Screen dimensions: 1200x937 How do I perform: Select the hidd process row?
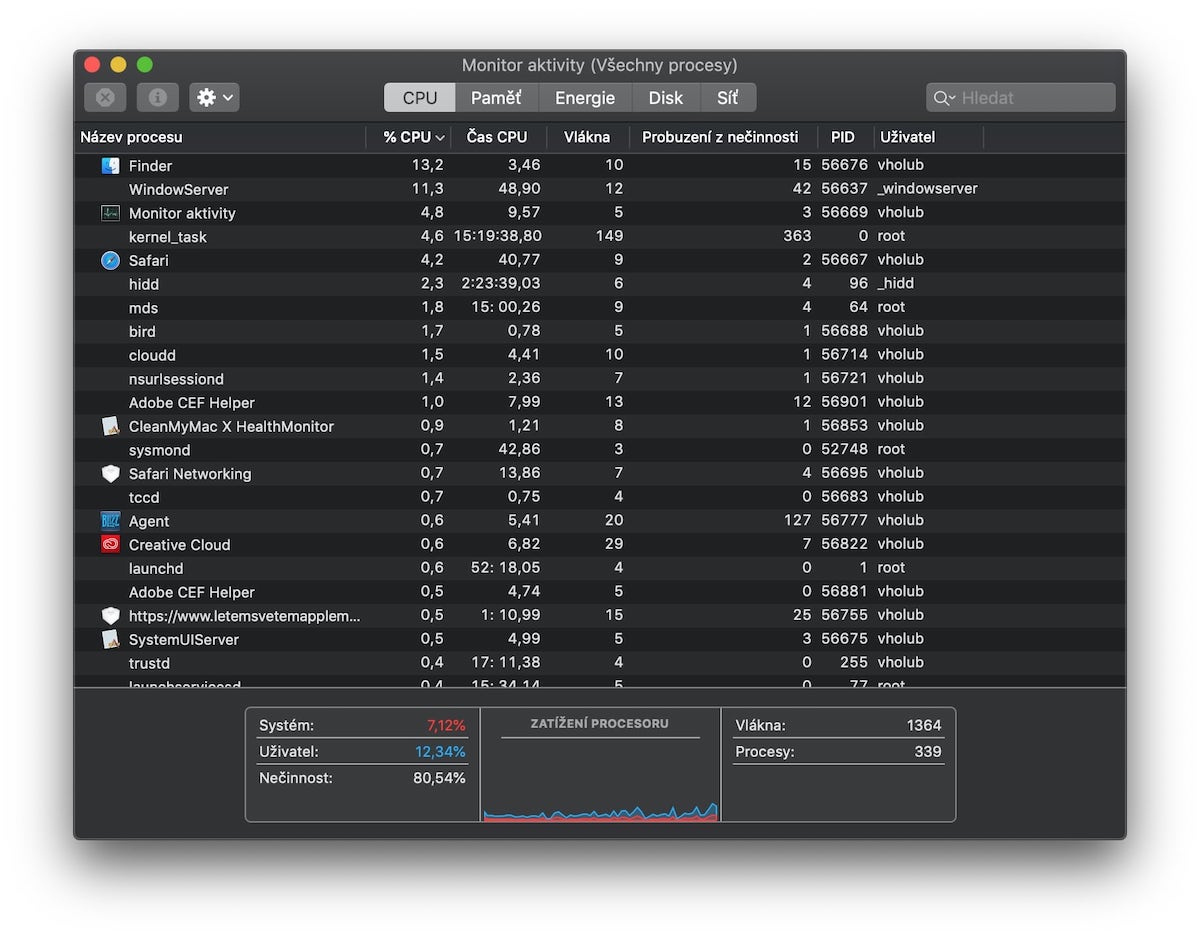(600, 284)
